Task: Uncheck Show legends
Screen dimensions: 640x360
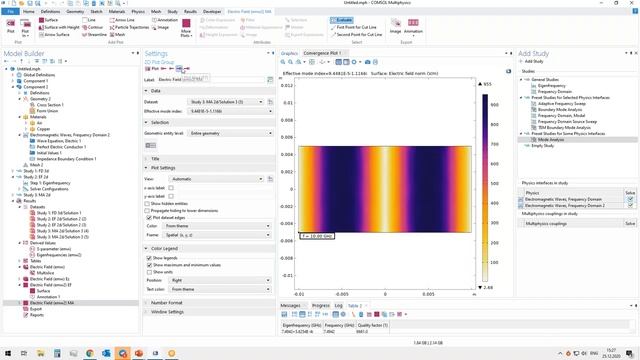Action: (149, 258)
